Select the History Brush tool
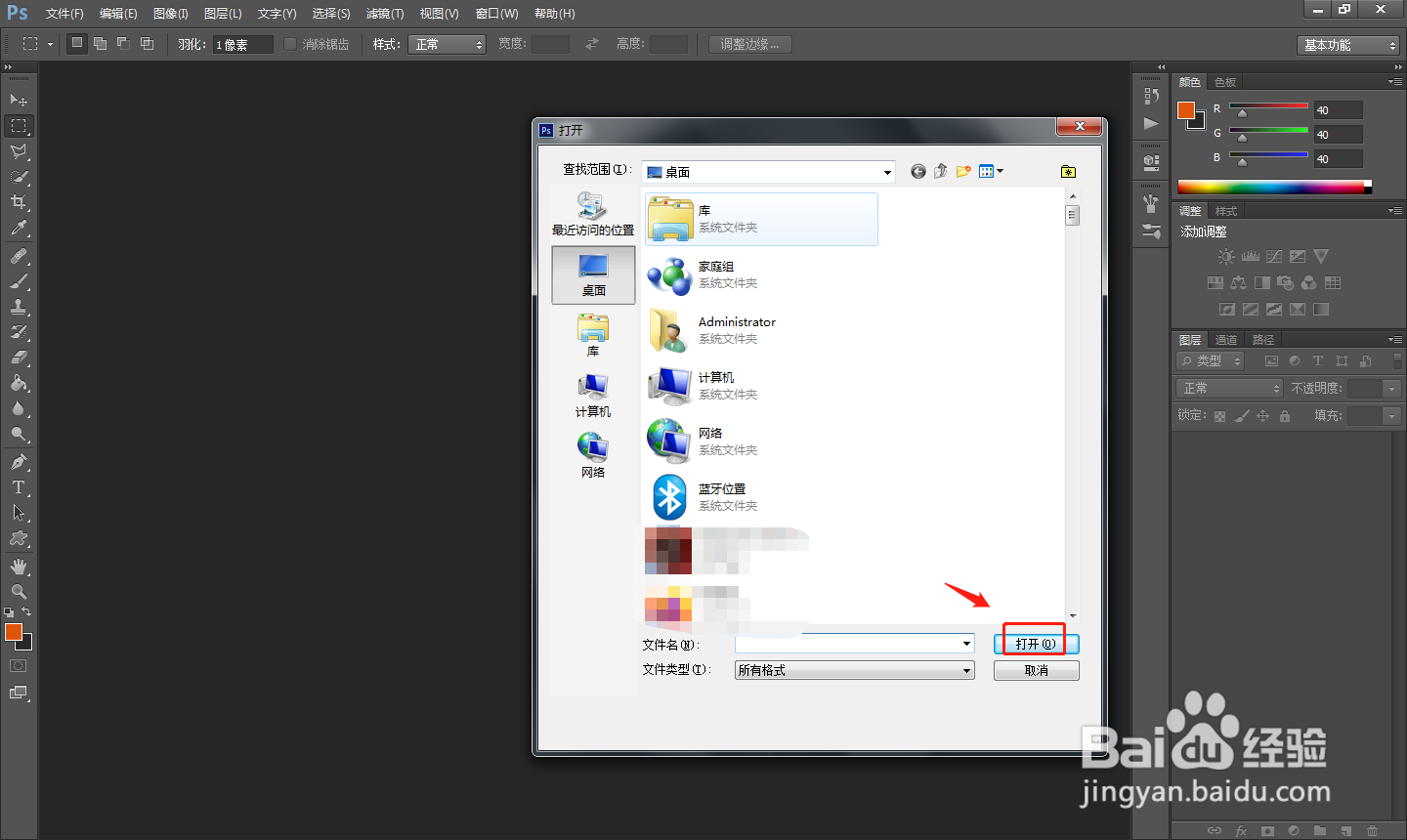The image size is (1407, 840). tap(19, 332)
